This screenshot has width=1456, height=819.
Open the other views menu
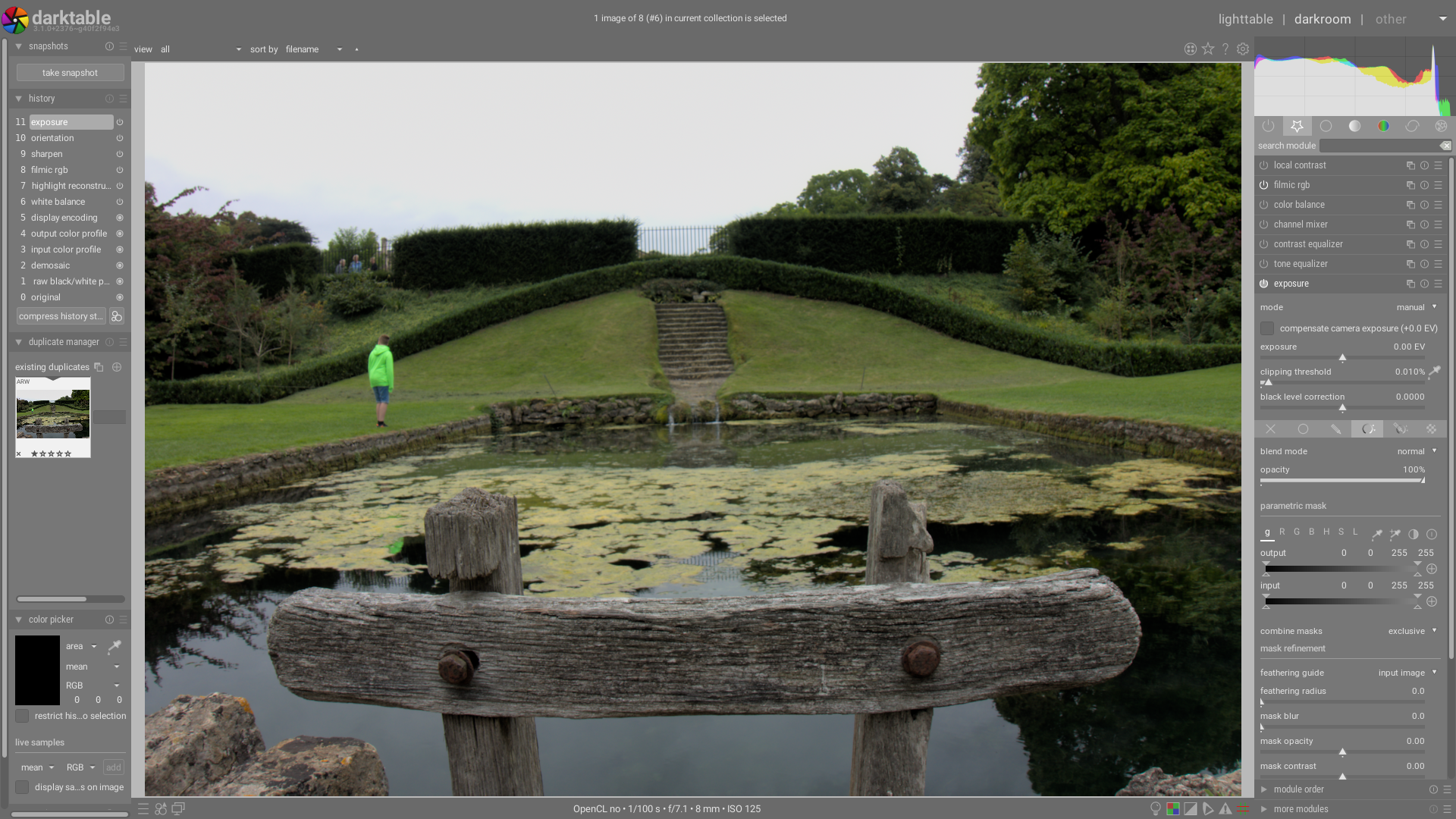pyautogui.click(x=1391, y=19)
